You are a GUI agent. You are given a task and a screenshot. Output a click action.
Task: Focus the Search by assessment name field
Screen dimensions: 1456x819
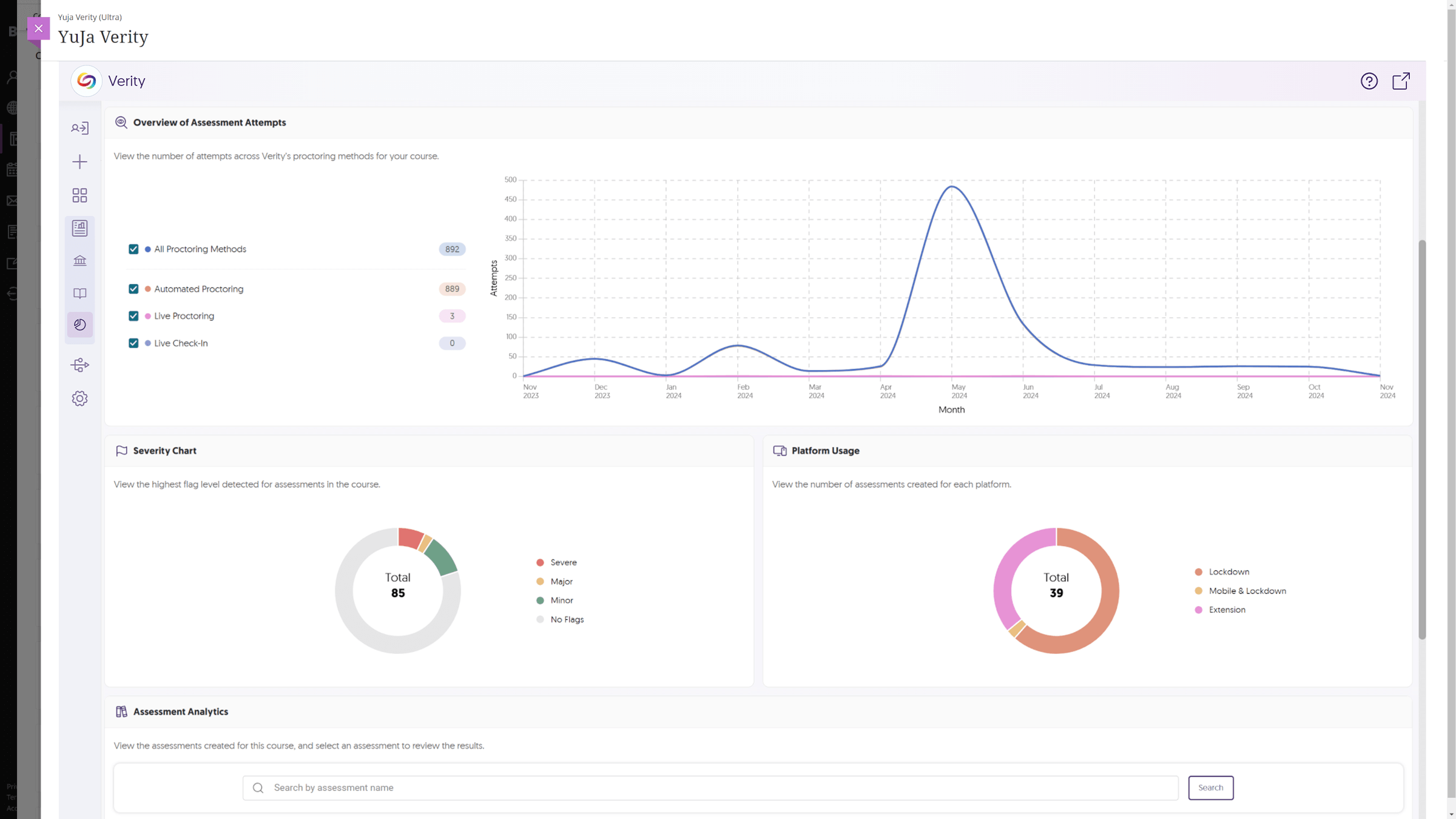click(710, 787)
